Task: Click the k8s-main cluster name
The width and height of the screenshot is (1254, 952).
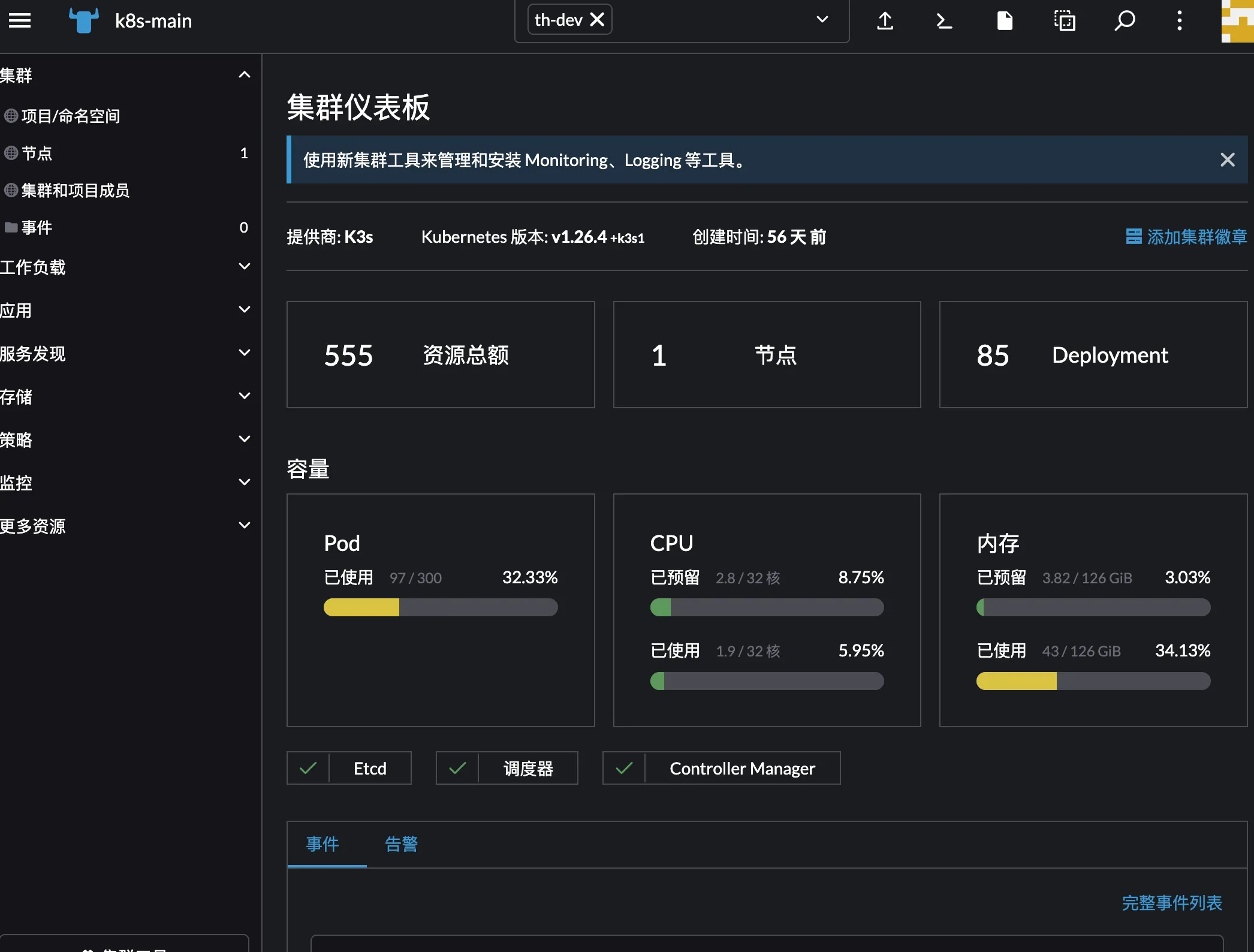Action: pos(153,21)
